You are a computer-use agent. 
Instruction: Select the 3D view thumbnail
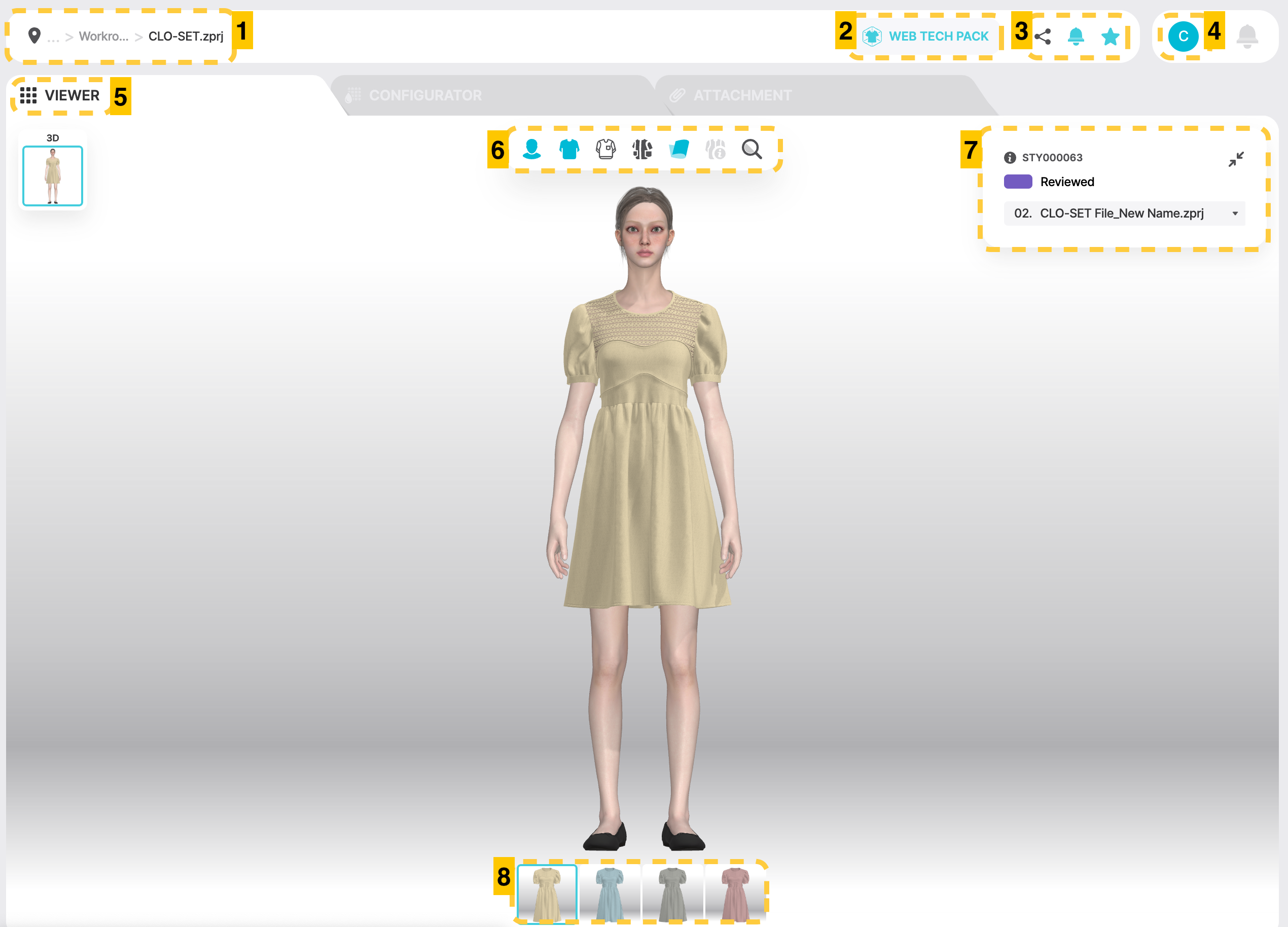click(x=53, y=175)
